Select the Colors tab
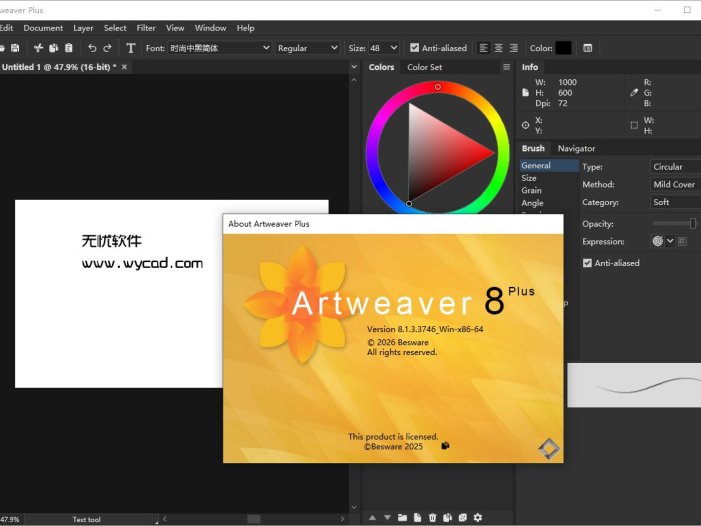Viewport: 701px width, 526px height. point(381,67)
